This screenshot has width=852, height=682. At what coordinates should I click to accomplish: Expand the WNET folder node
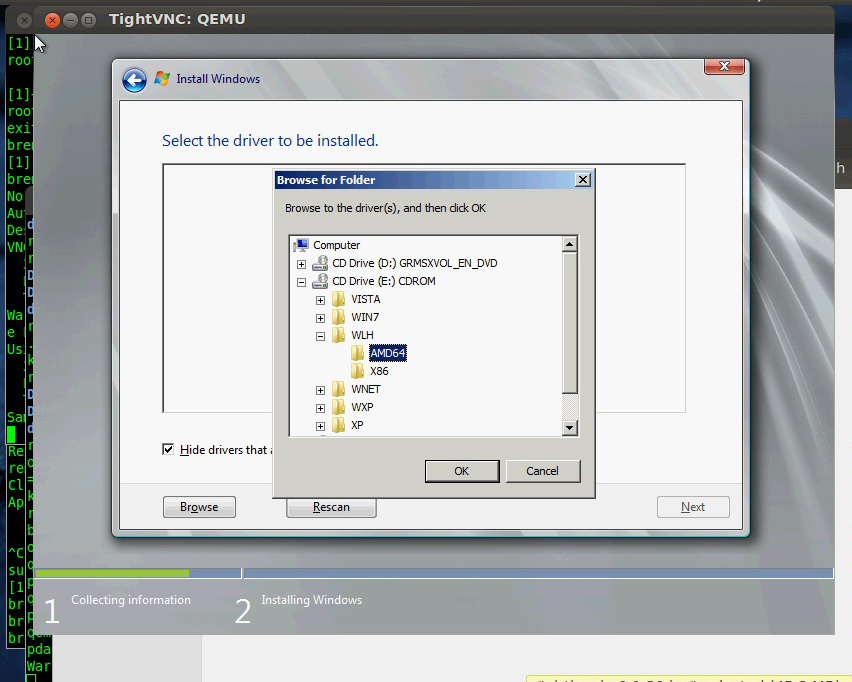(x=320, y=390)
